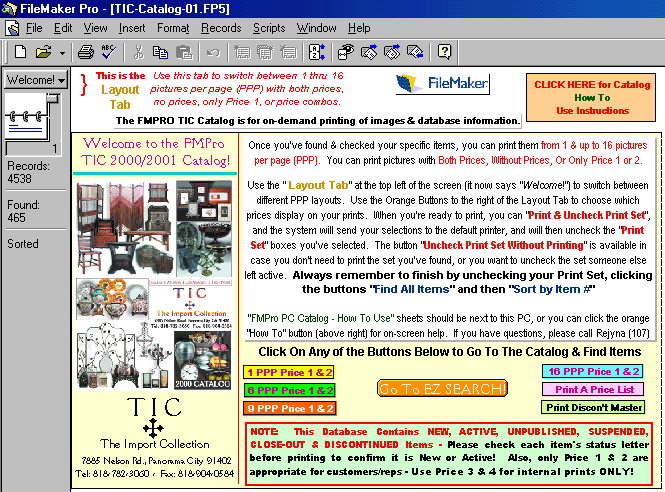
Task: Flip the book icon to next record
Action: (x=25, y=127)
